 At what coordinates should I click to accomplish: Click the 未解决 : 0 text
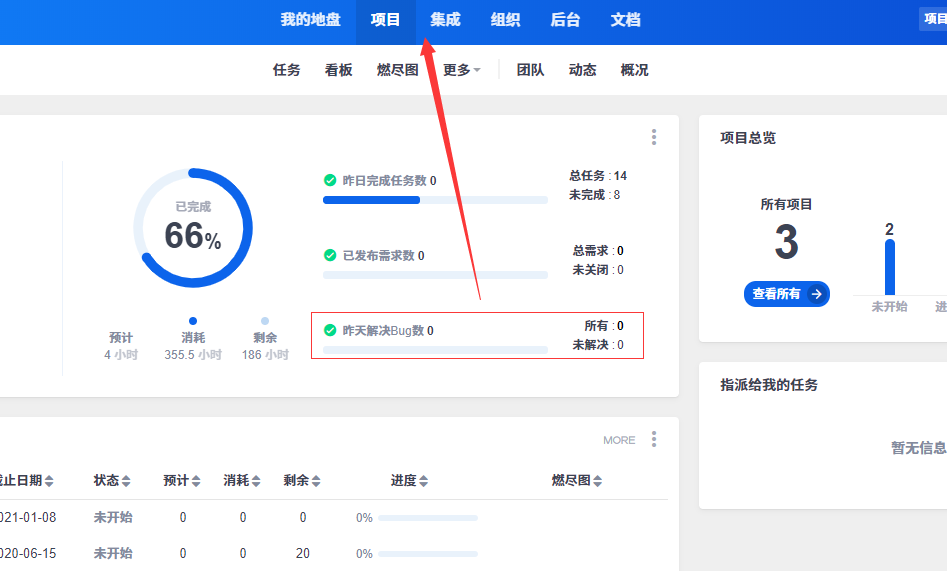pos(598,344)
